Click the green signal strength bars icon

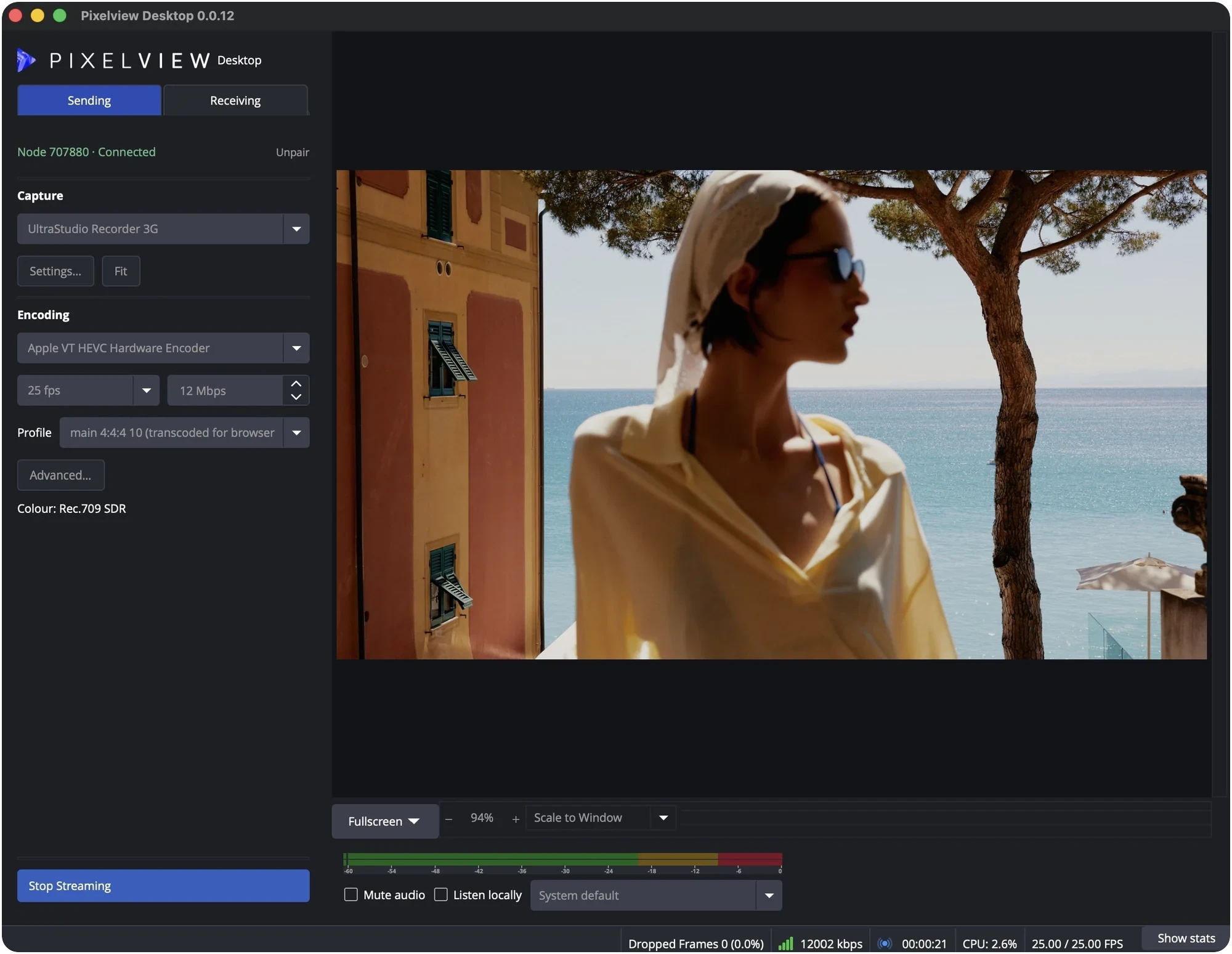785,944
